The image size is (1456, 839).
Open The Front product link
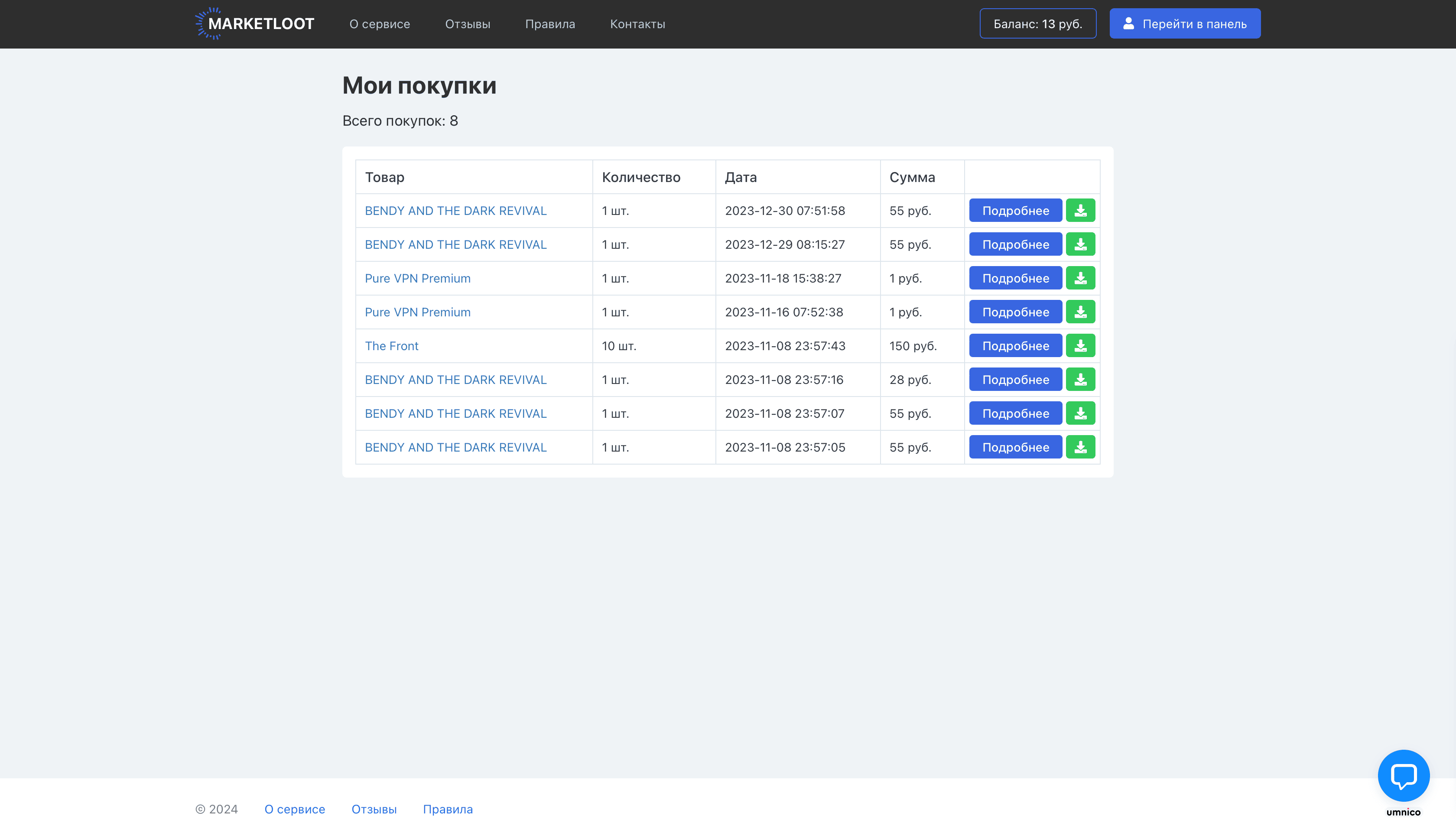pyautogui.click(x=391, y=346)
